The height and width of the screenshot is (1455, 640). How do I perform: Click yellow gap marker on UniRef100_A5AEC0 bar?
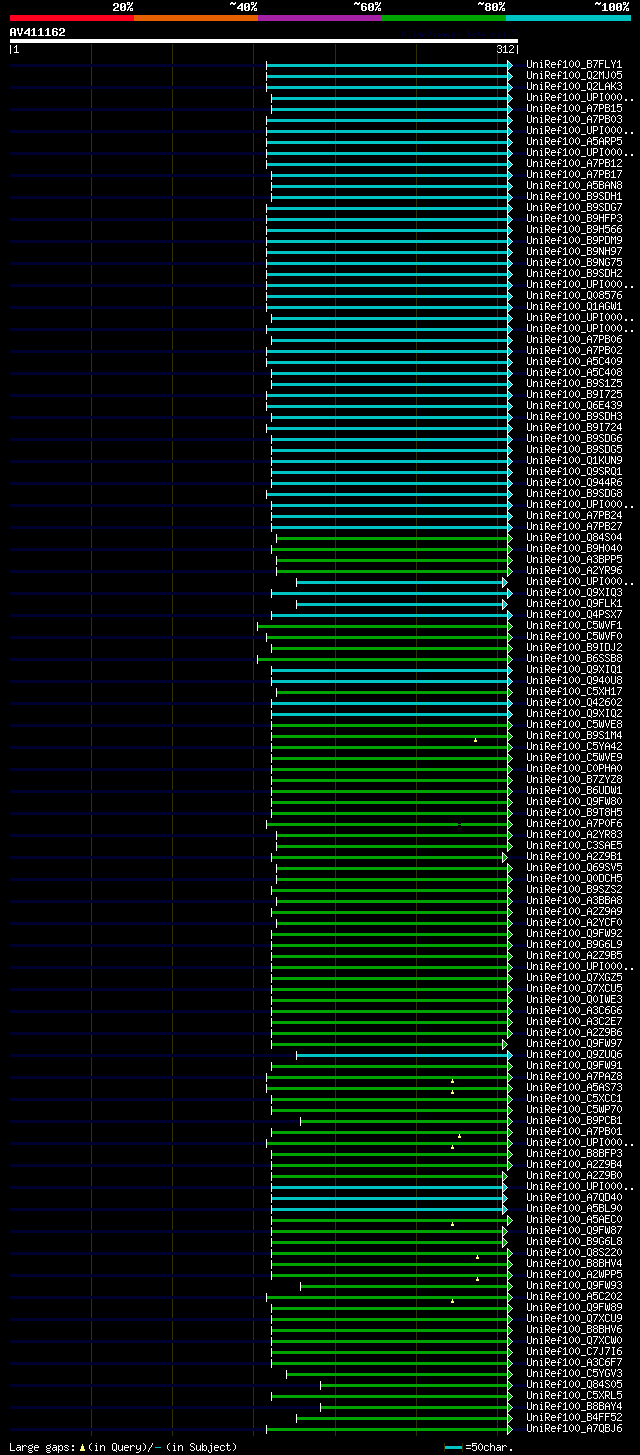pyautogui.click(x=452, y=1224)
